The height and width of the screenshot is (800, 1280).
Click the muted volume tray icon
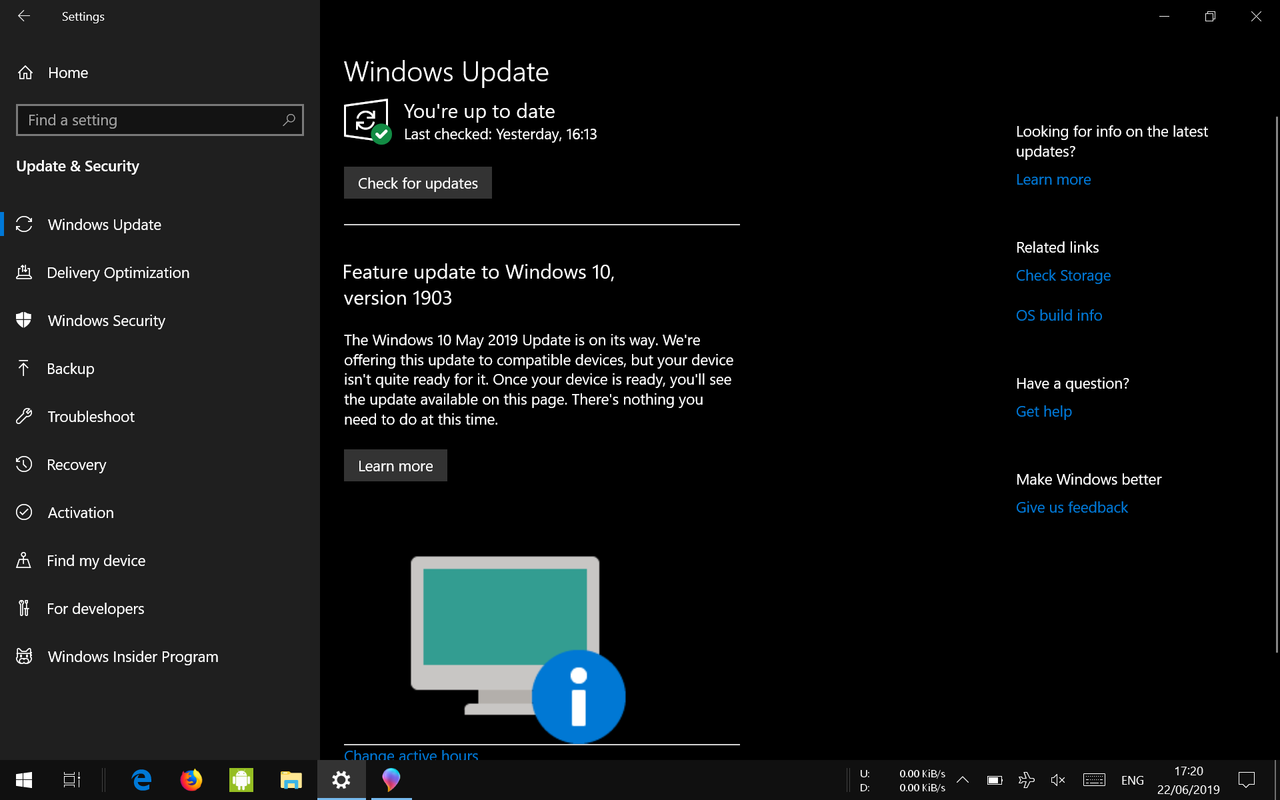1058,780
